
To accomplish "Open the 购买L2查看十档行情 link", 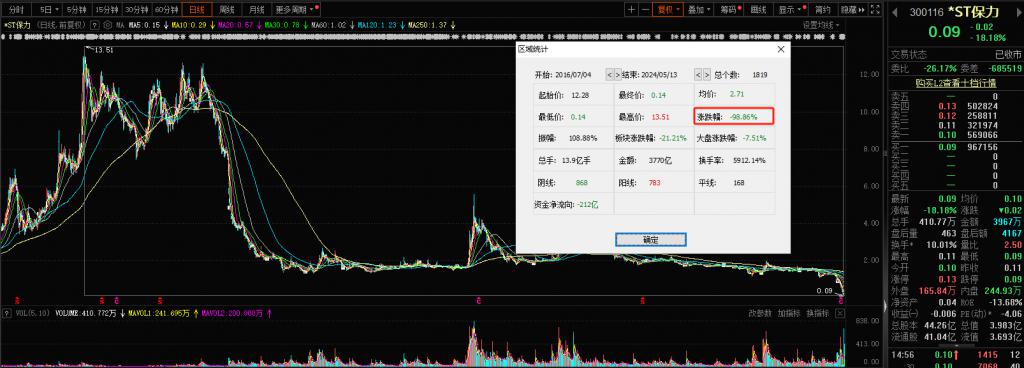I will coord(955,83).
